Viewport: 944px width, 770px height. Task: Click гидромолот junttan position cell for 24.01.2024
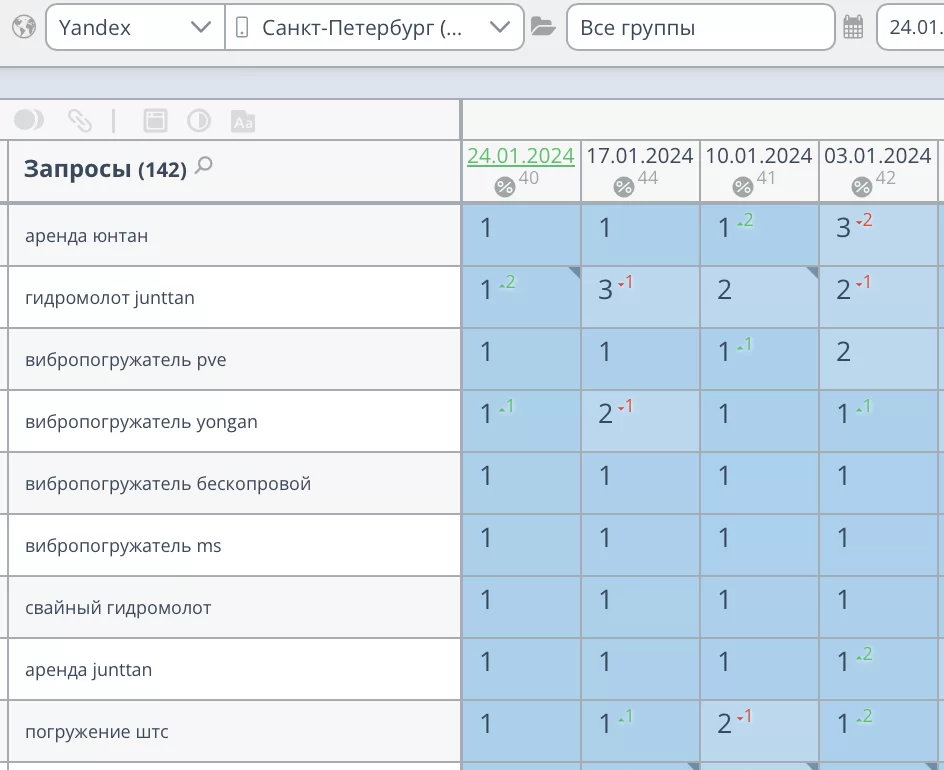coord(520,298)
